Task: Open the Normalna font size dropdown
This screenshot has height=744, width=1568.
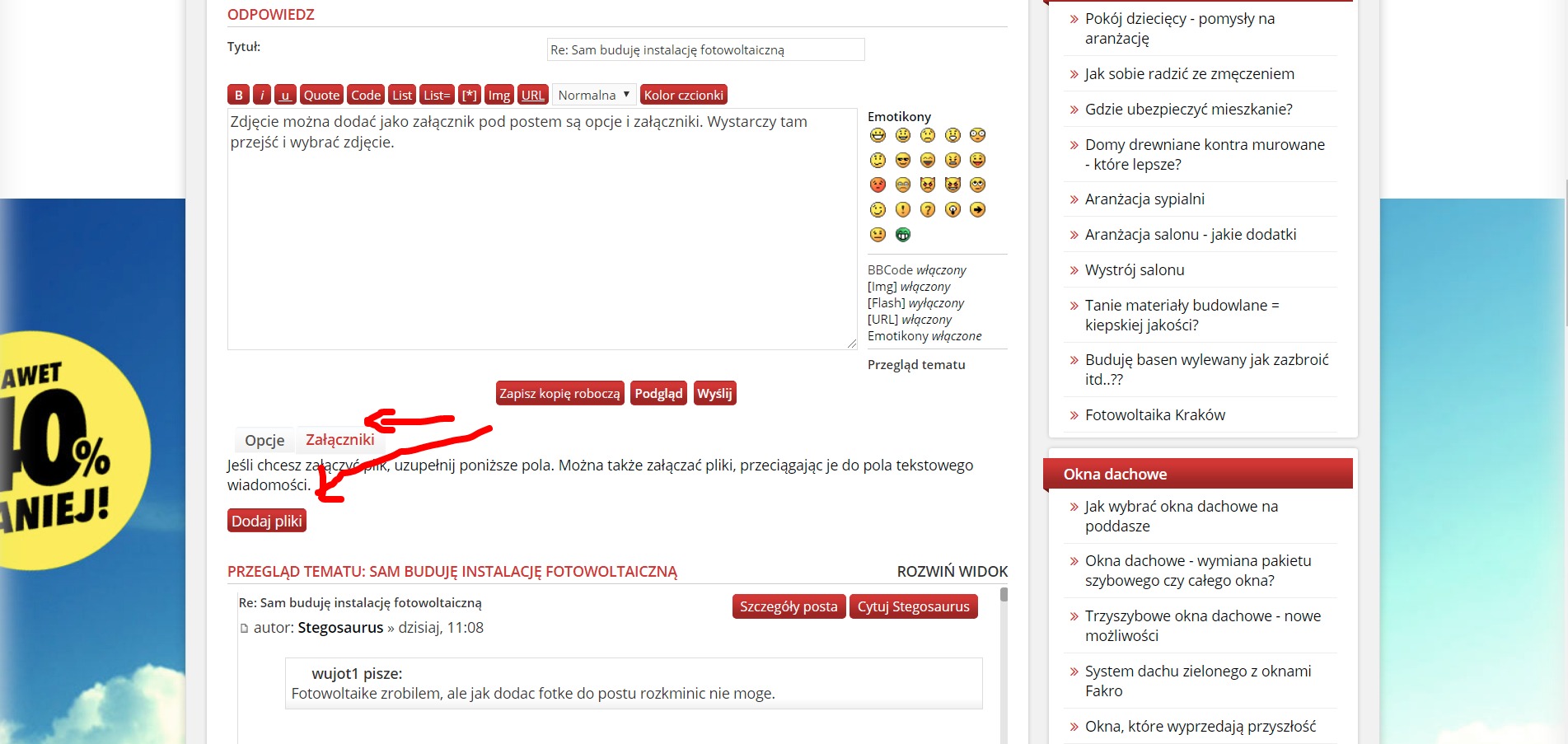Action: [593, 95]
